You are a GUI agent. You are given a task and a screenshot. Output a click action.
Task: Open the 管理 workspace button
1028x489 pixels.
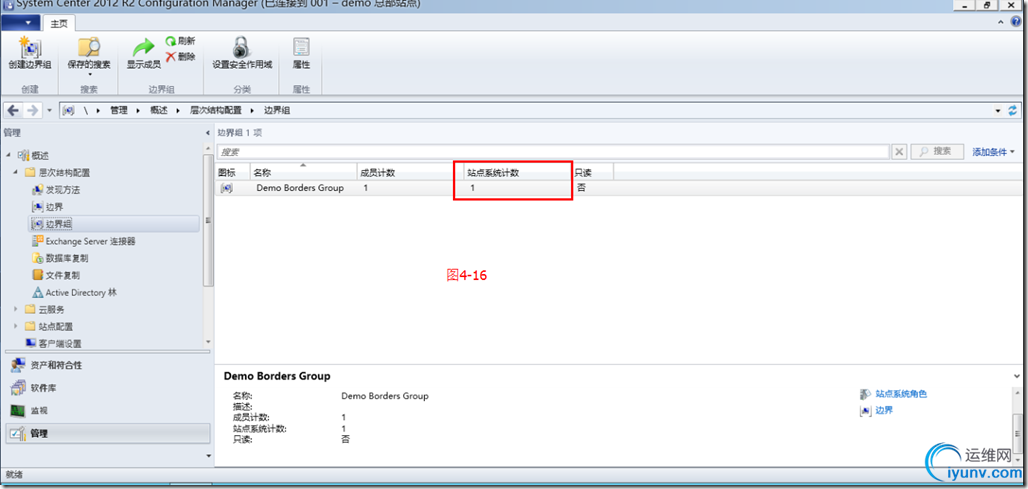coord(108,433)
